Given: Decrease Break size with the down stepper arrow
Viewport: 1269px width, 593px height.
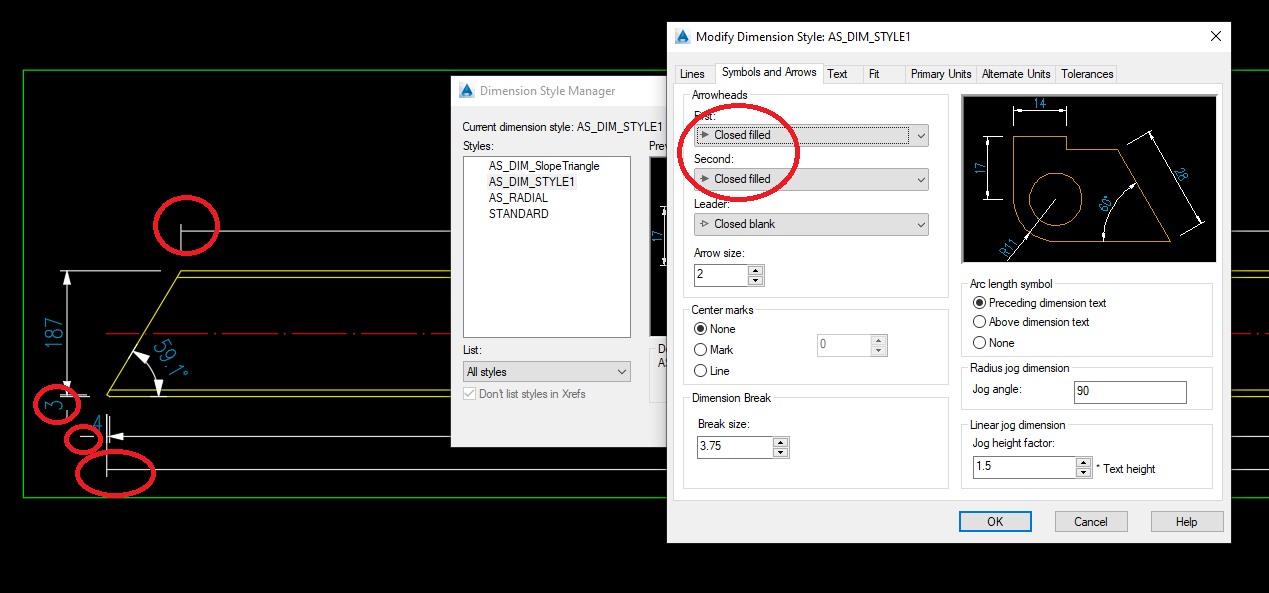Looking at the screenshot, I should click(x=781, y=451).
